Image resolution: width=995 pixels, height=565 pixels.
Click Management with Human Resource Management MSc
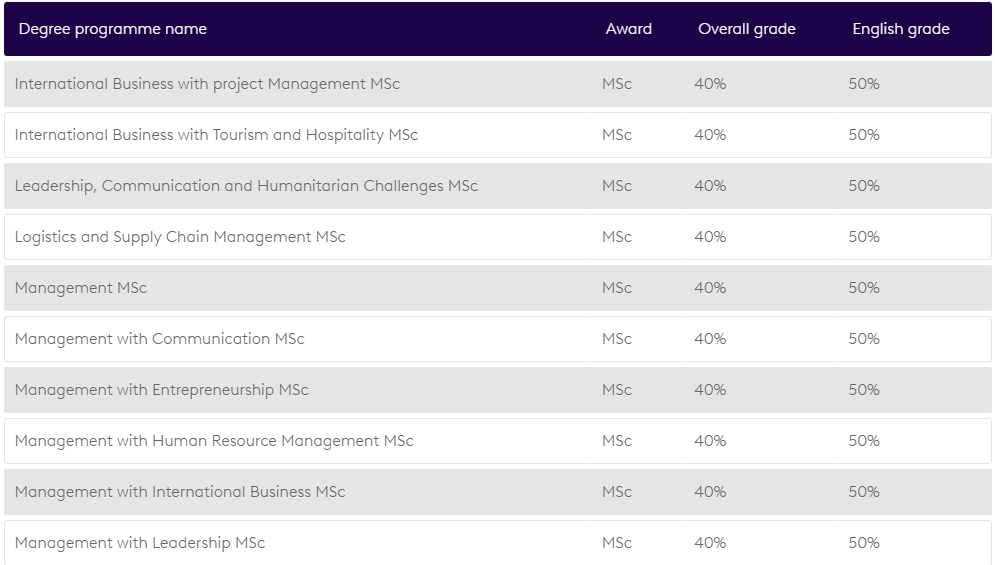(x=214, y=441)
